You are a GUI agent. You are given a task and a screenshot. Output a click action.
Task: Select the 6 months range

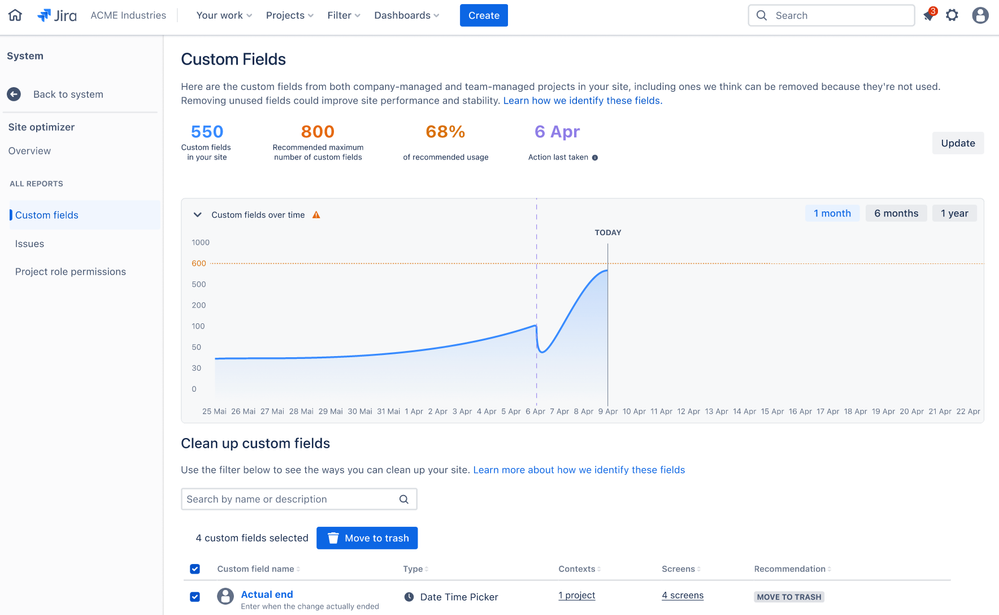click(896, 213)
